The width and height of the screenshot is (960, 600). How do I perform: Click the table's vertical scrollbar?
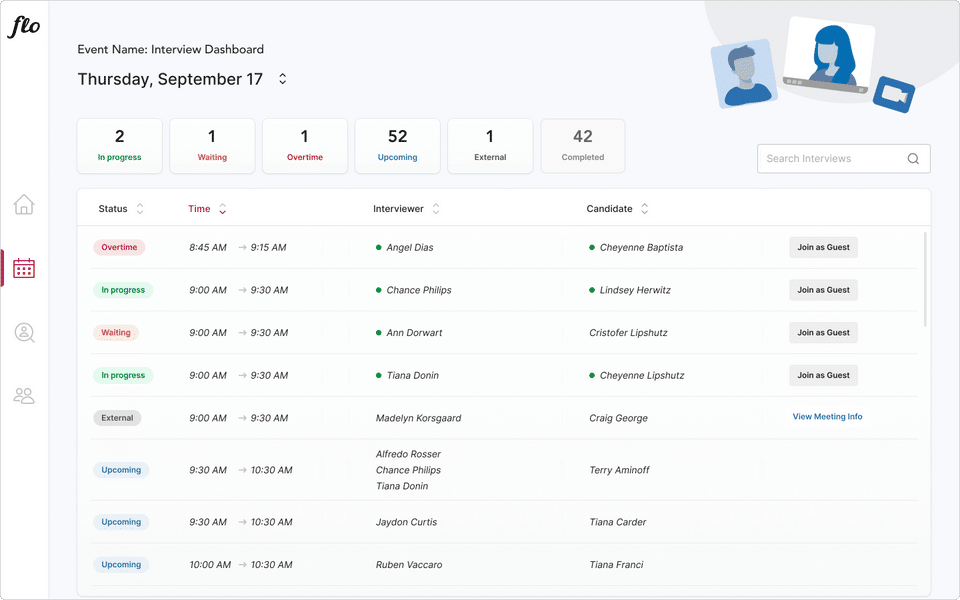(x=925, y=280)
